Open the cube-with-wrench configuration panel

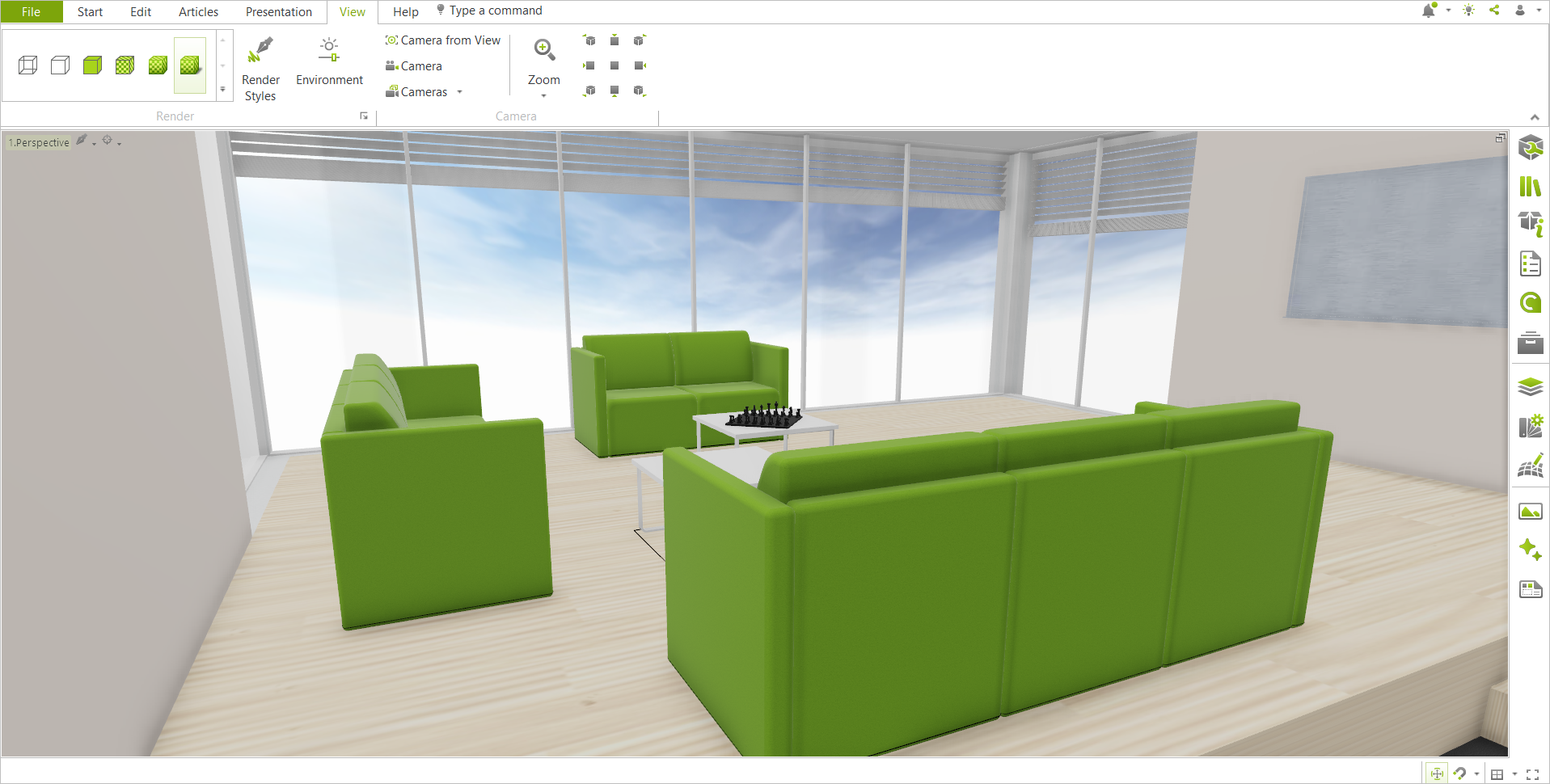(x=1531, y=148)
